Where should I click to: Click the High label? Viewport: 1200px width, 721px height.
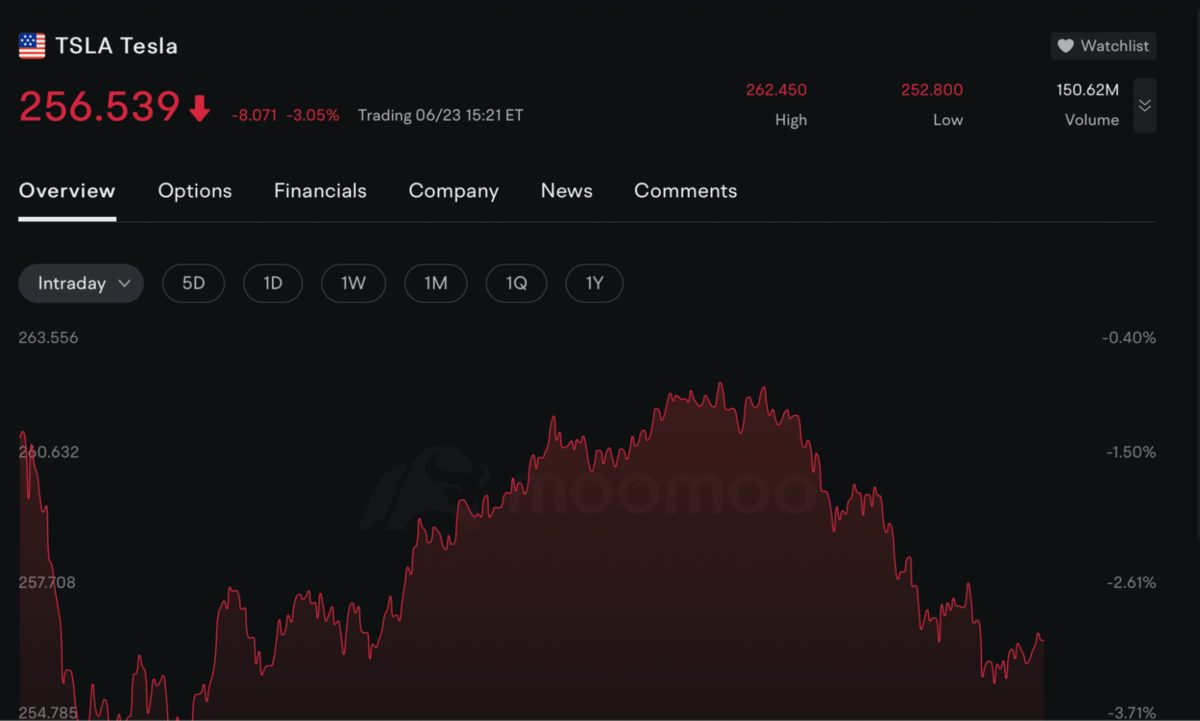(791, 120)
